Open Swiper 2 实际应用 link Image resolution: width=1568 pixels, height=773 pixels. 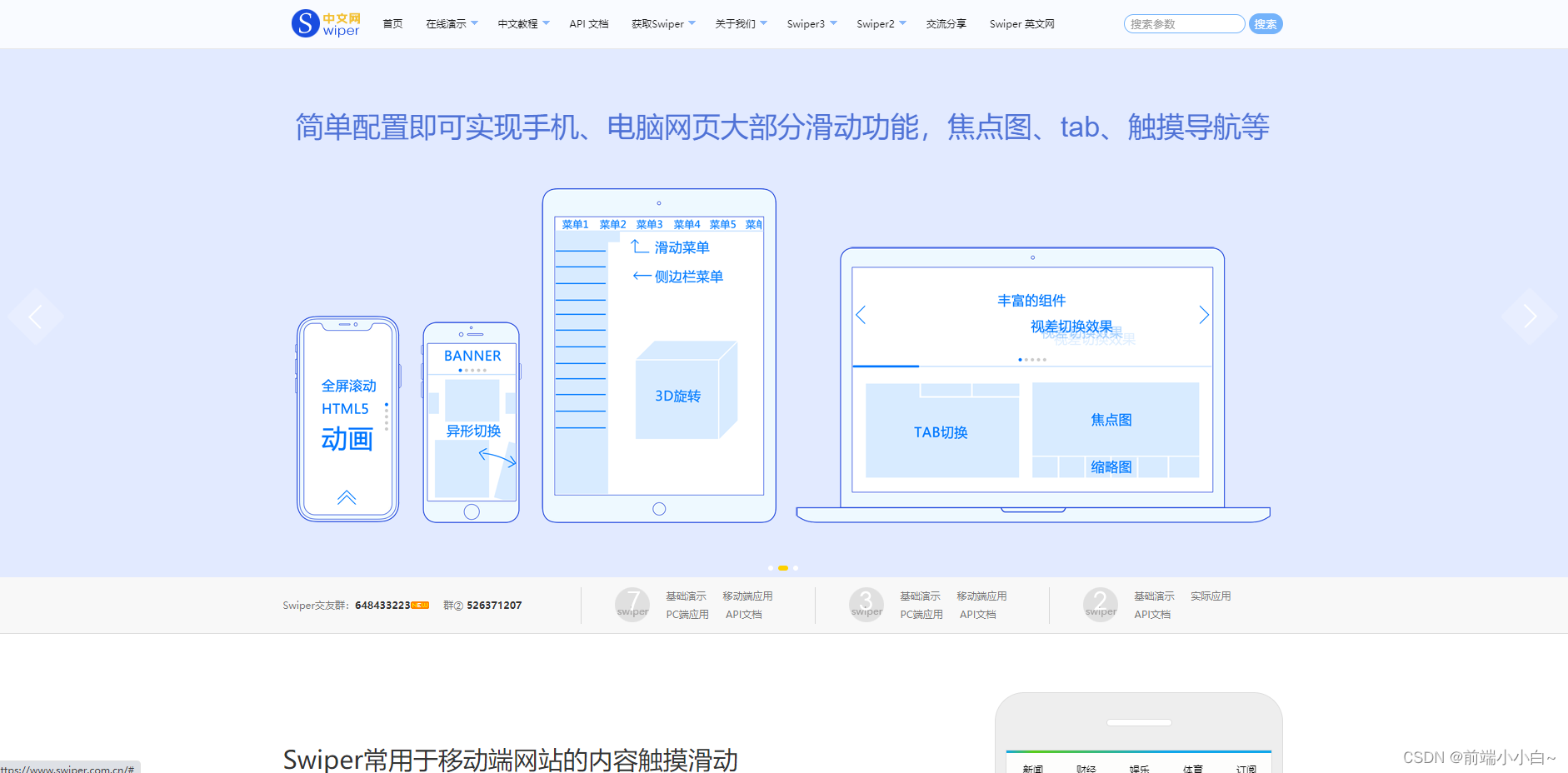coord(1211,596)
